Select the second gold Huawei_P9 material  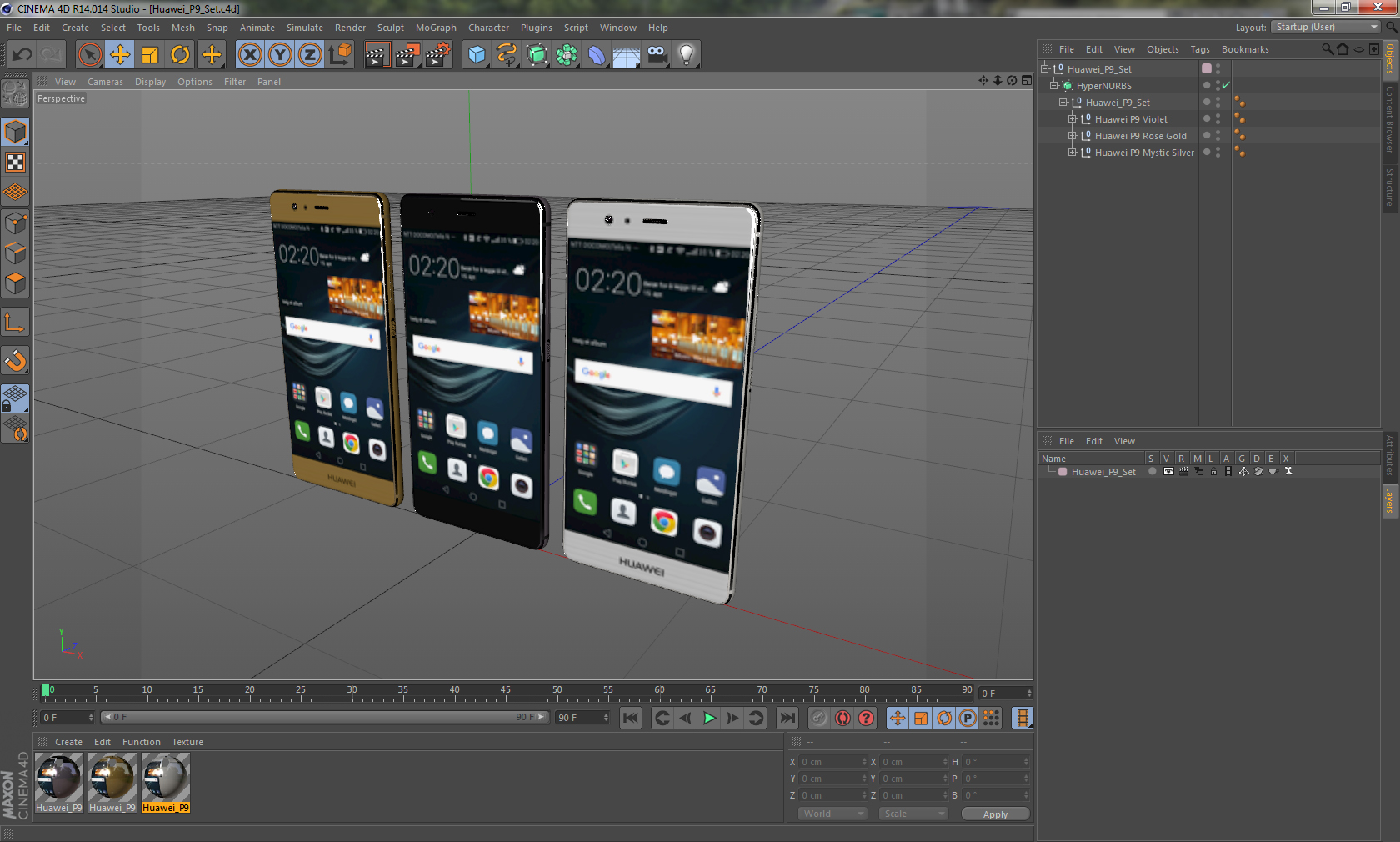tap(112, 783)
